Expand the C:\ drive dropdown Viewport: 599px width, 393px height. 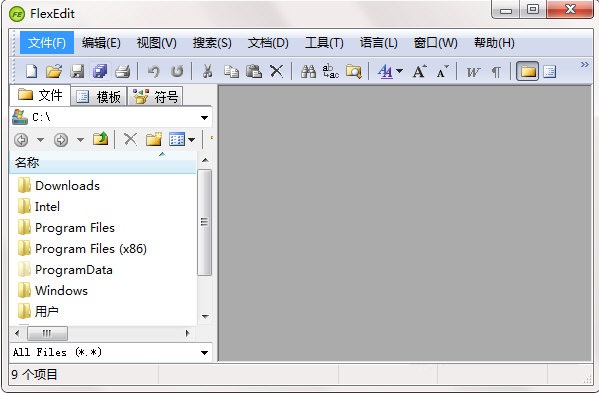(204, 118)
